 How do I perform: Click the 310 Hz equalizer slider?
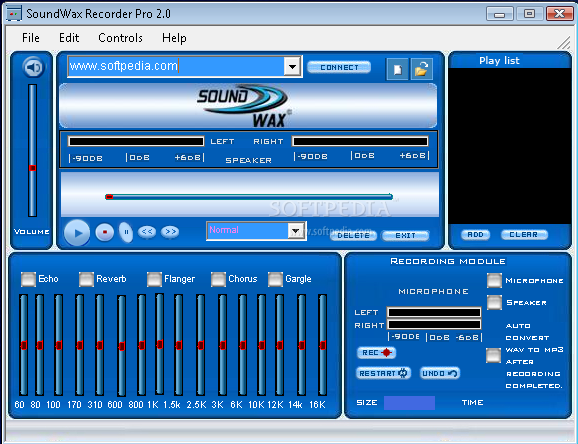100,345
